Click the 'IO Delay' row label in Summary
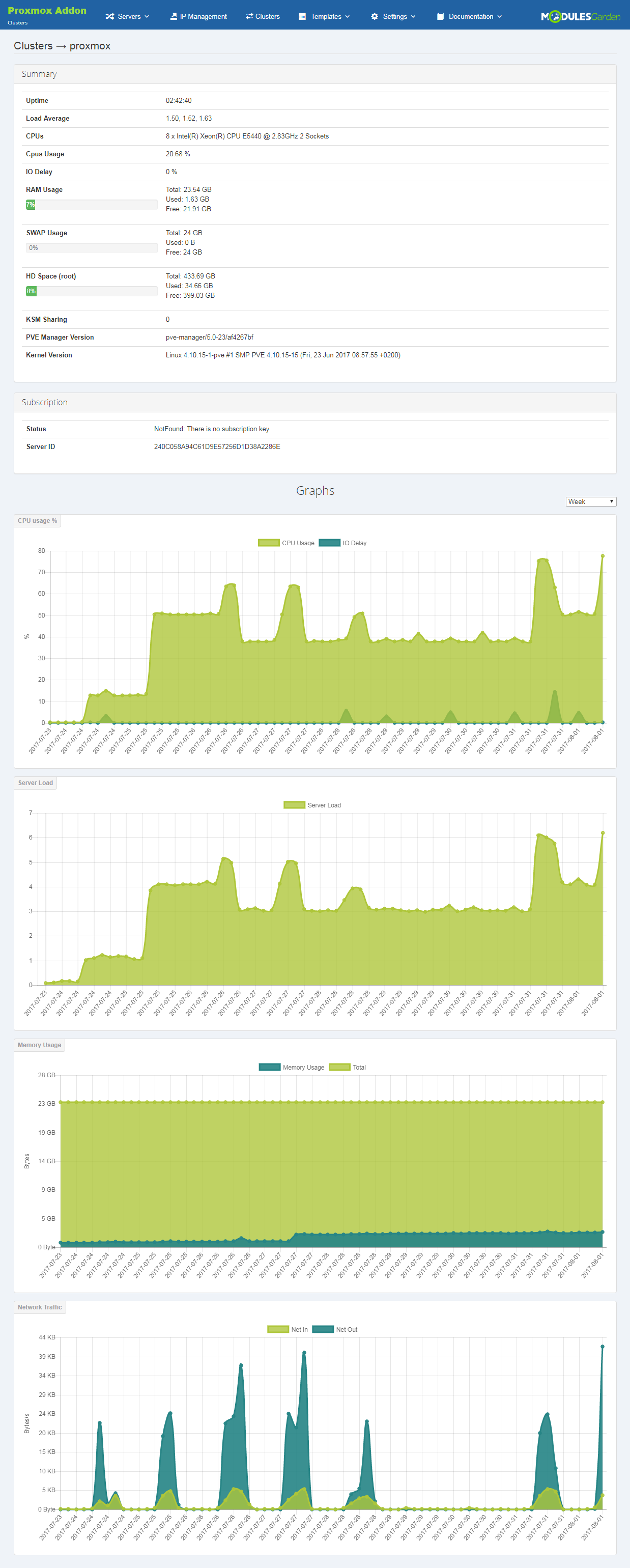 pyautogui.click(x=39, y=172)
